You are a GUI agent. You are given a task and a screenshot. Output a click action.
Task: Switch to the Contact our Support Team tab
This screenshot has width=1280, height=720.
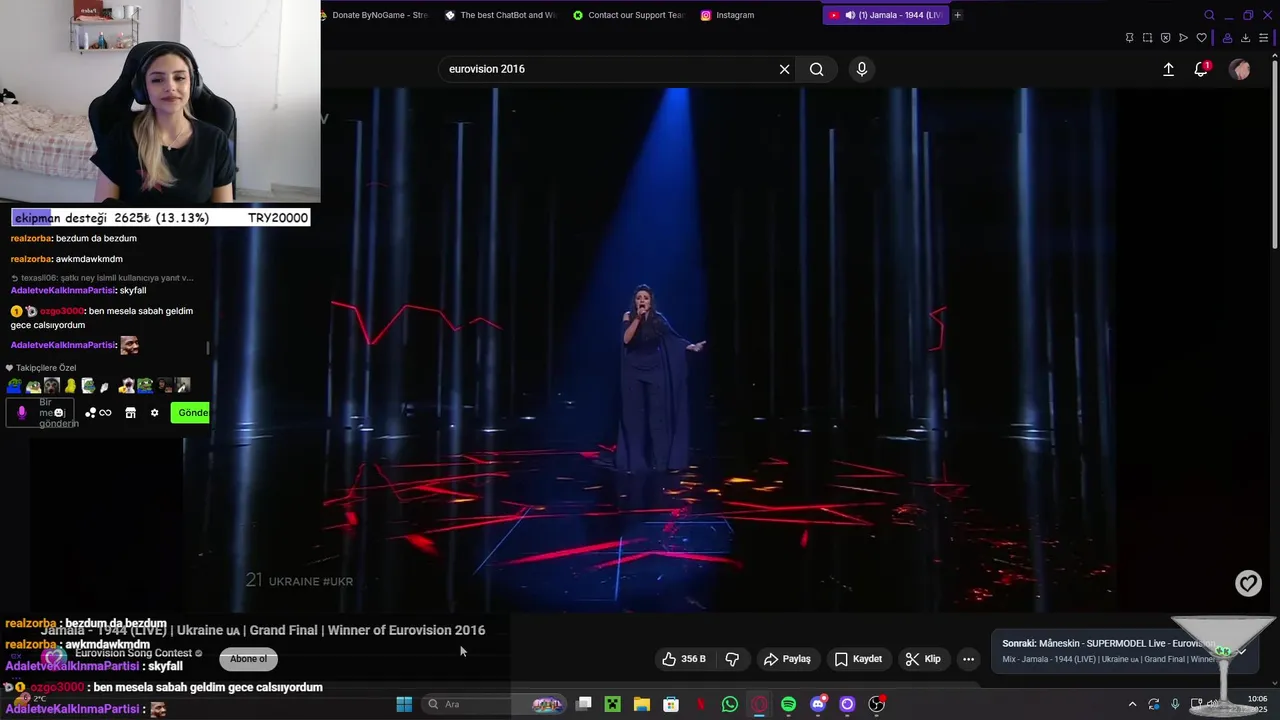point(629,15)
